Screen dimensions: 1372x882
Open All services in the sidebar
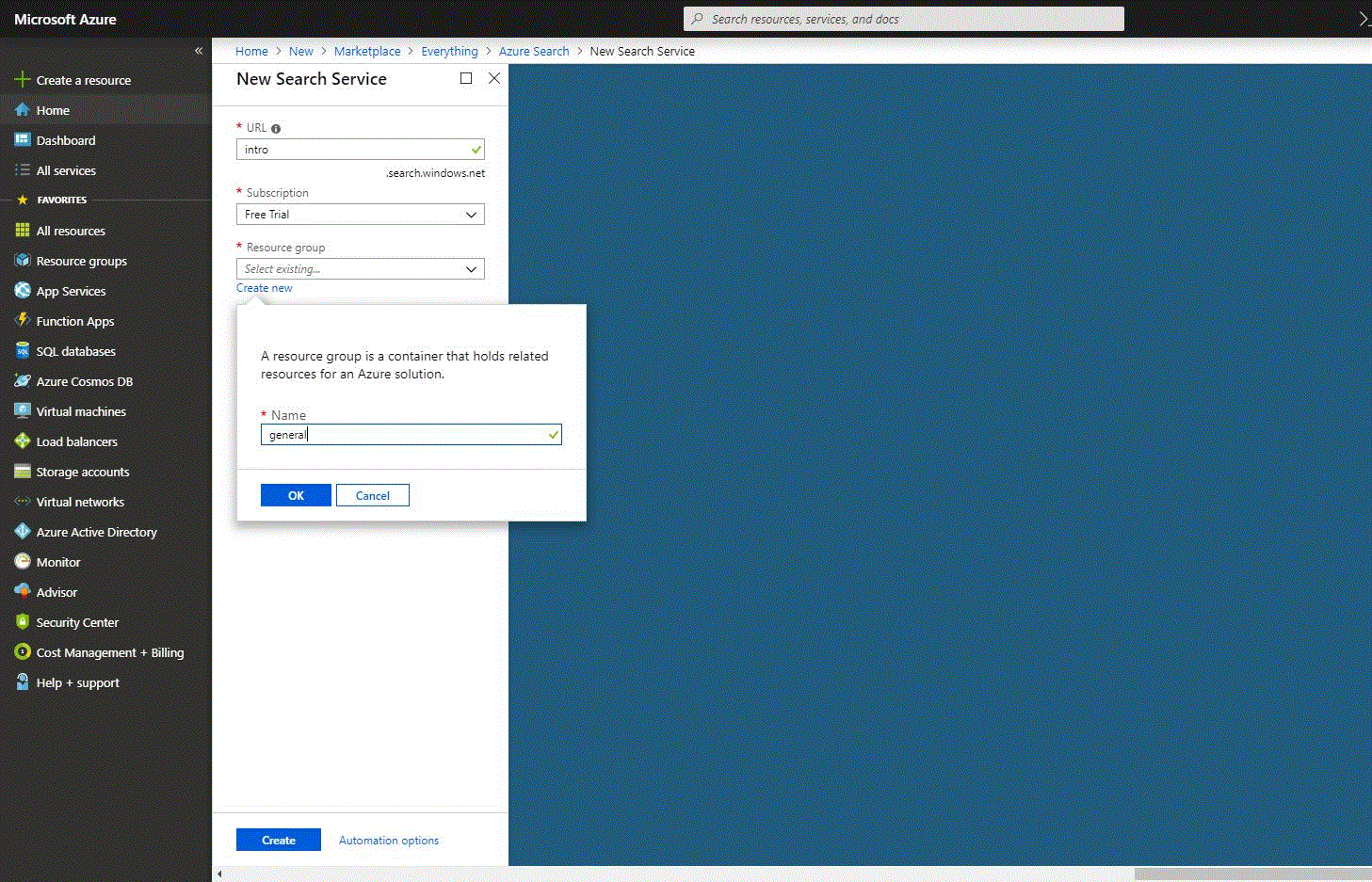coord(105,170)
